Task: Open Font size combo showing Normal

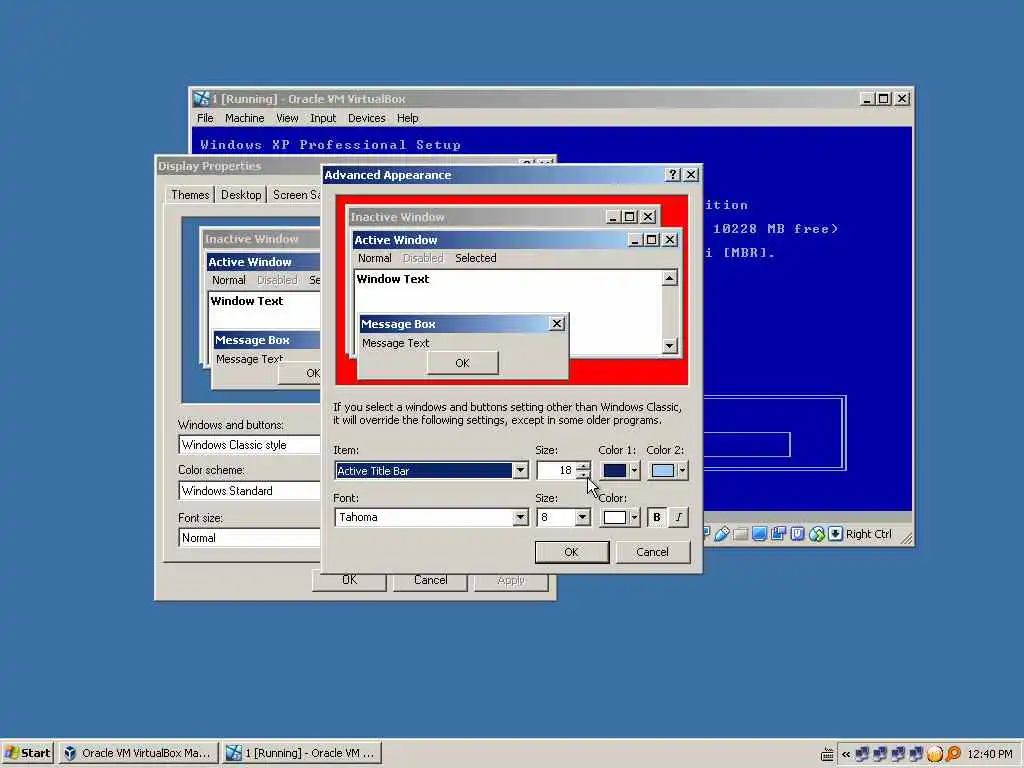Action: click(x=249, y=537)
